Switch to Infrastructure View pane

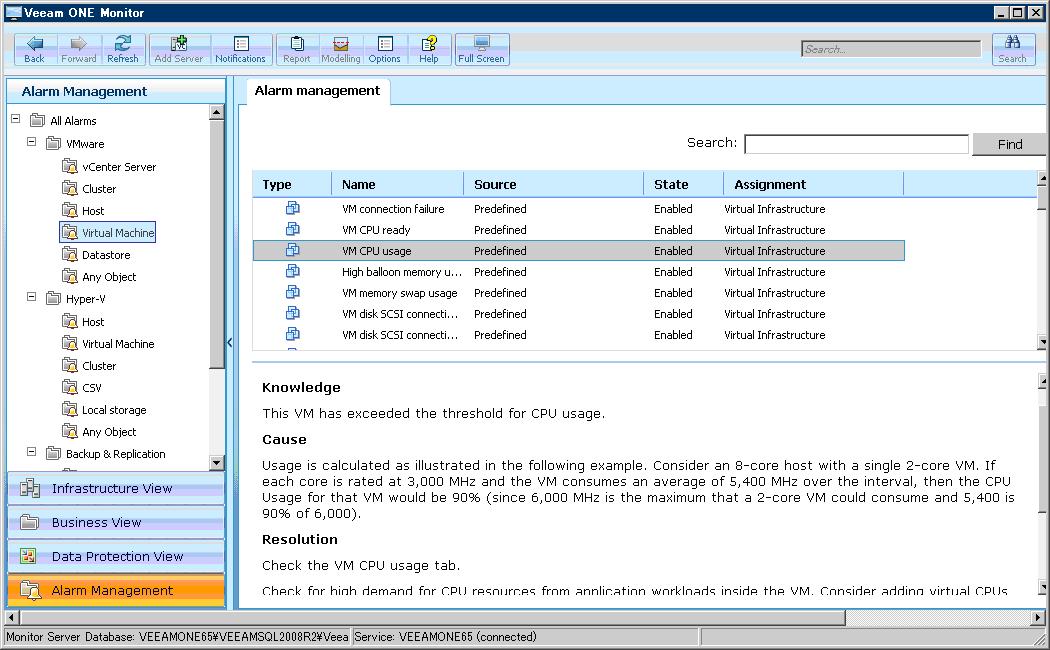(x=116, y=489)
